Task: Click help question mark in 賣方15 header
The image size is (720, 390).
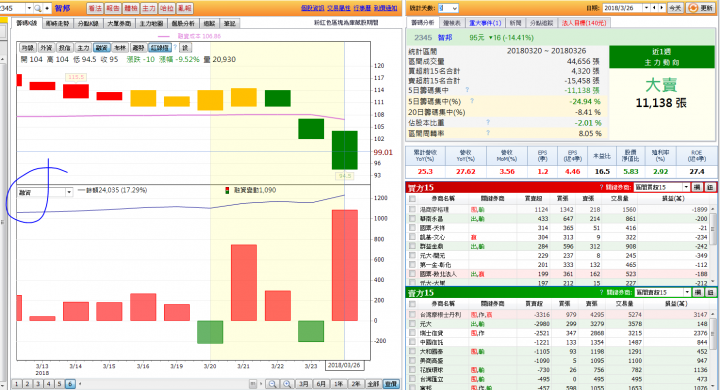Action: point(601,293)
